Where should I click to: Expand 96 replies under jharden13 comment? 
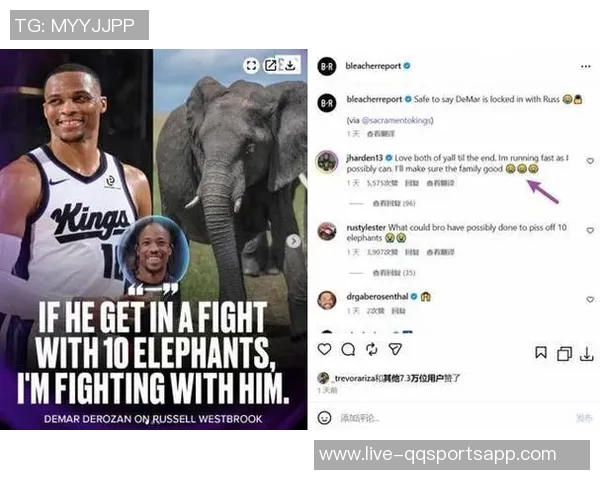click(394, 203)
